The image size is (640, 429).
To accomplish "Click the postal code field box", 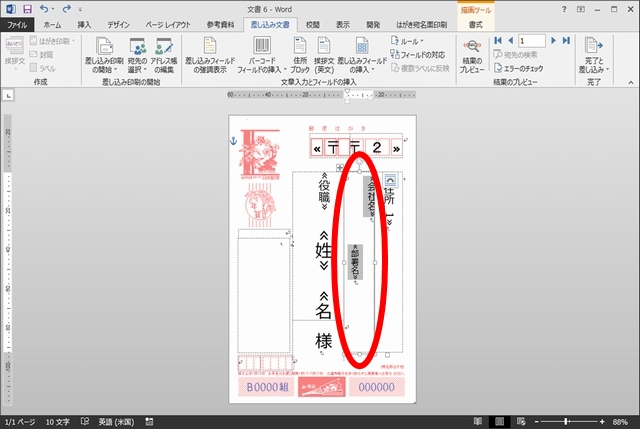I will pyautogui.click(x=356, y=147).
